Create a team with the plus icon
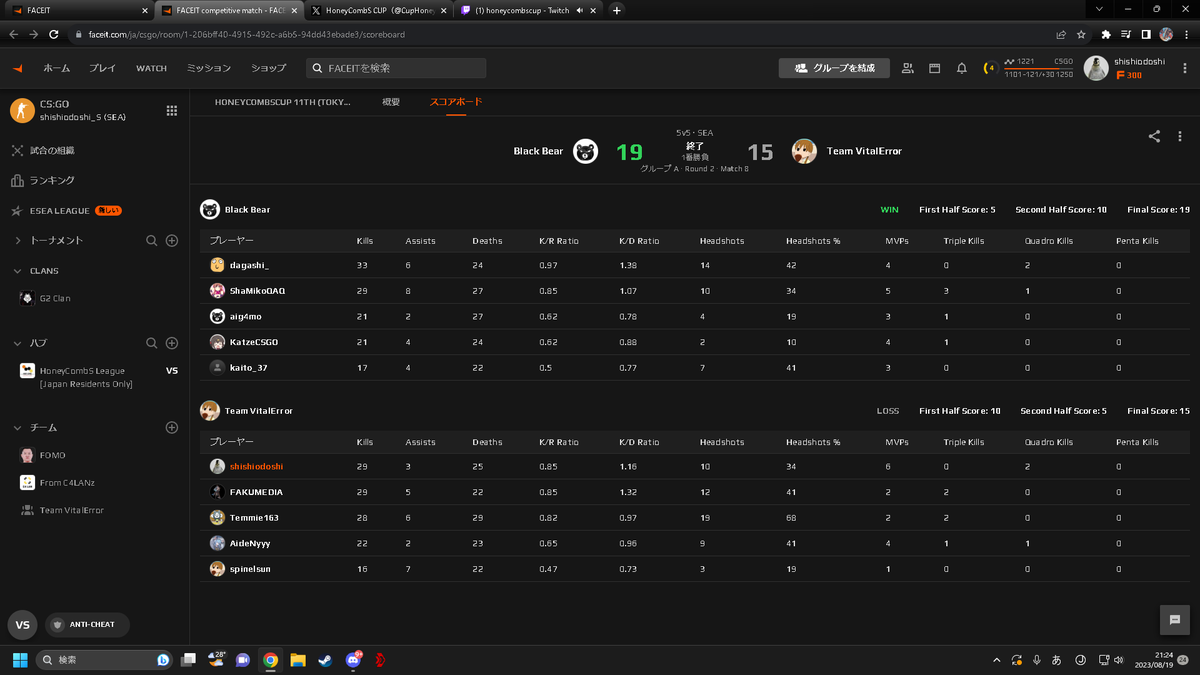Screen dimensions: 1200x675 pos(172,427)
